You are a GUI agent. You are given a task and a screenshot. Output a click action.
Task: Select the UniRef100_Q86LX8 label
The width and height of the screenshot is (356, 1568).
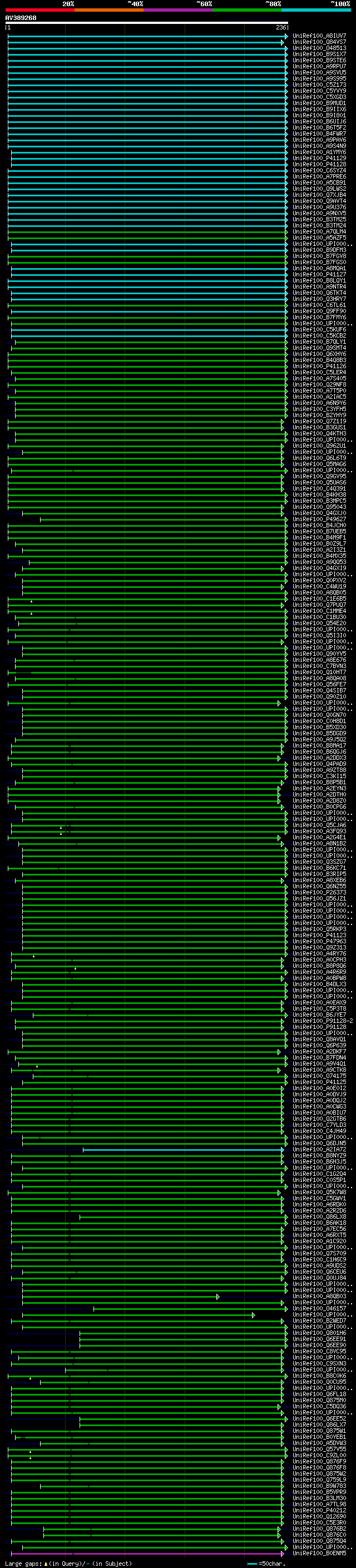[x=319, y=1217]
